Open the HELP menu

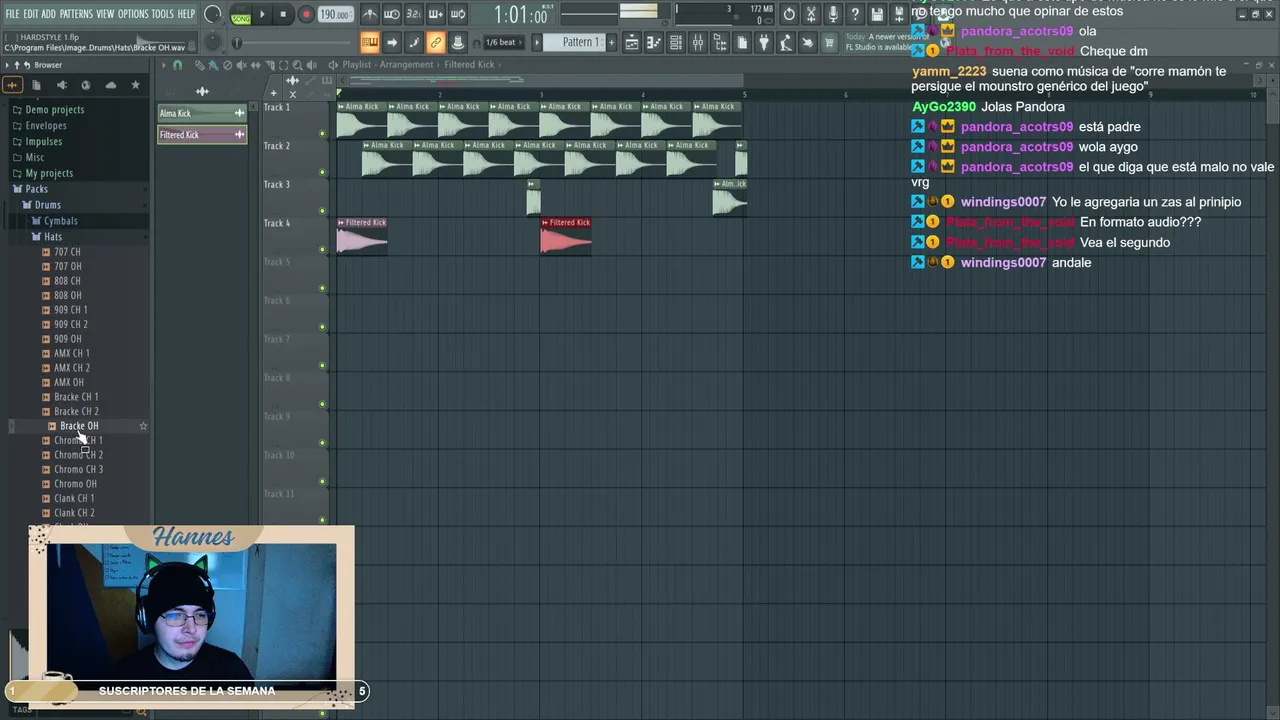coord(186,14)
